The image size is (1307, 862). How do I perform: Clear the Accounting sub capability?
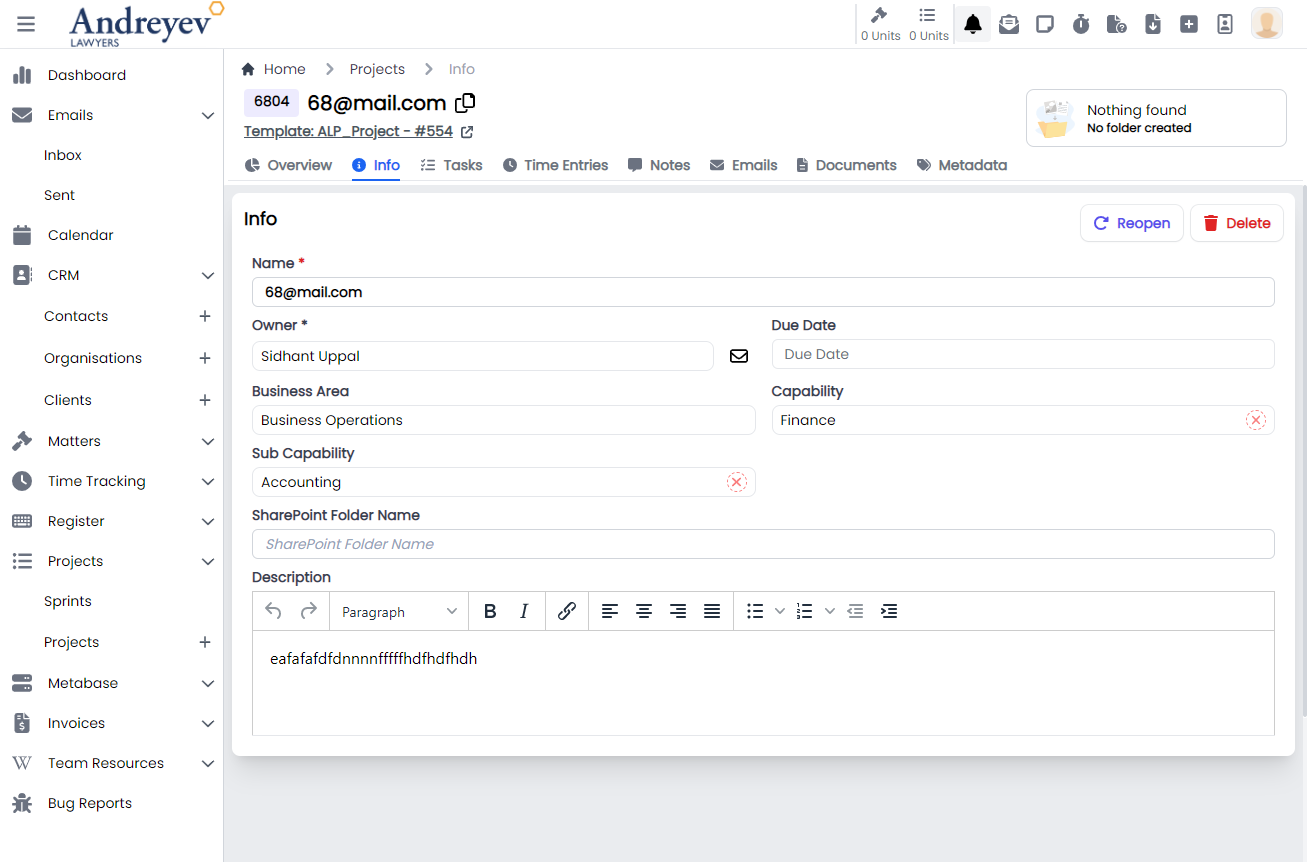pyautogui.click(x=736, y=482)
